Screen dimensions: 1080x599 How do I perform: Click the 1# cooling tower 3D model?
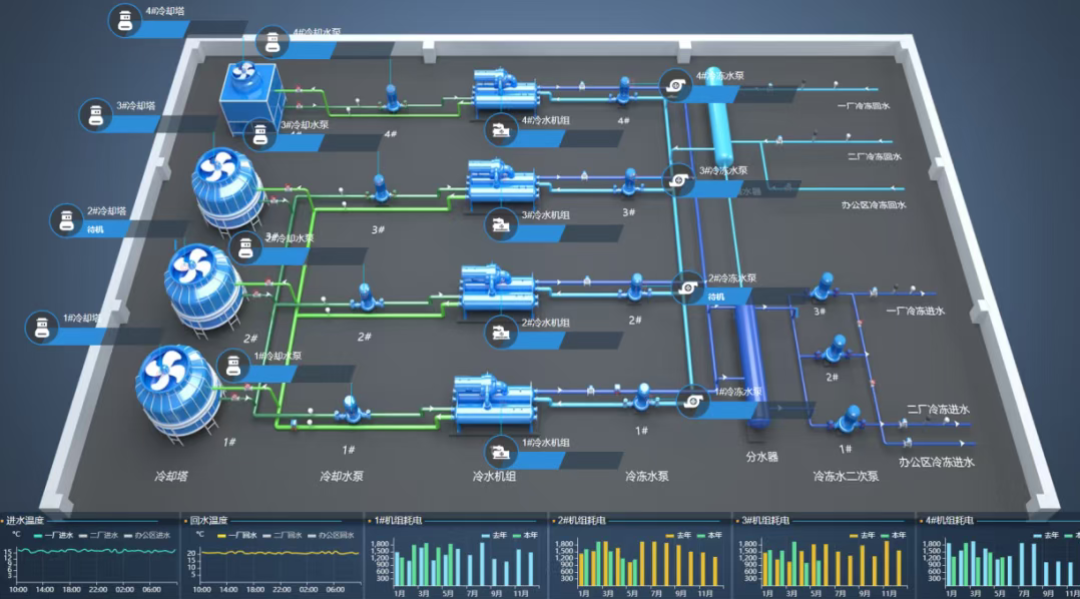[176, 387]
